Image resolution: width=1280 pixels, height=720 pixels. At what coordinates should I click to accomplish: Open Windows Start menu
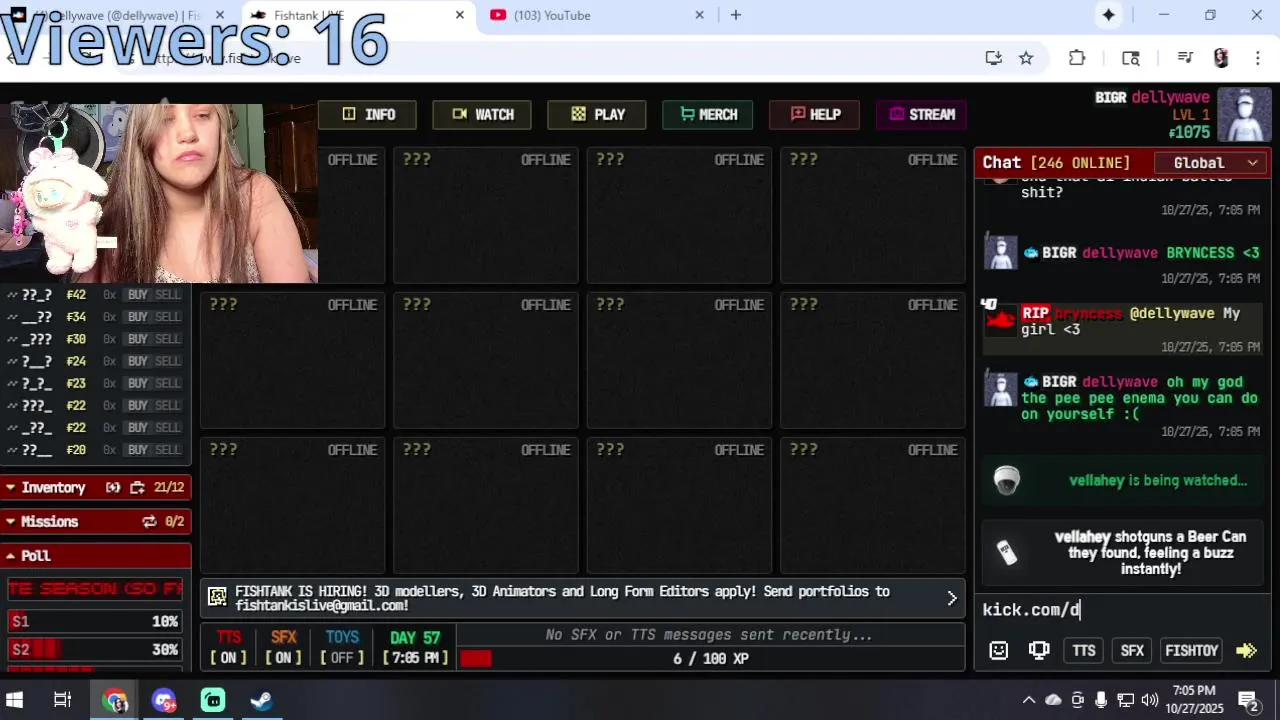15,700
